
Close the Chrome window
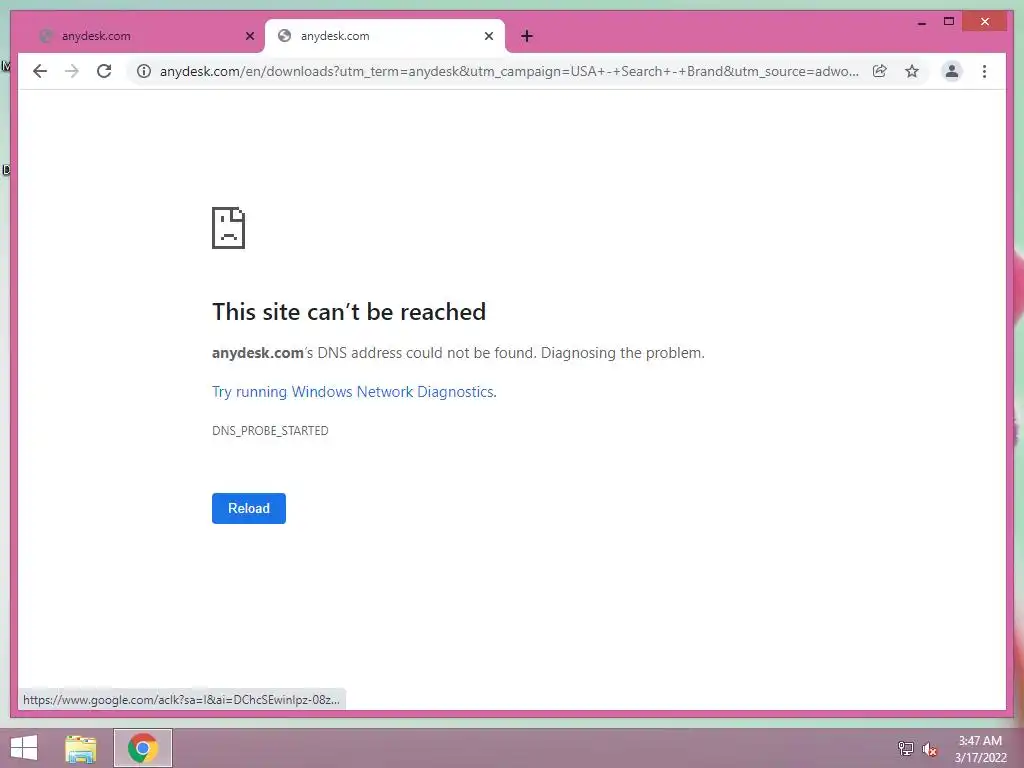[985, 22]
